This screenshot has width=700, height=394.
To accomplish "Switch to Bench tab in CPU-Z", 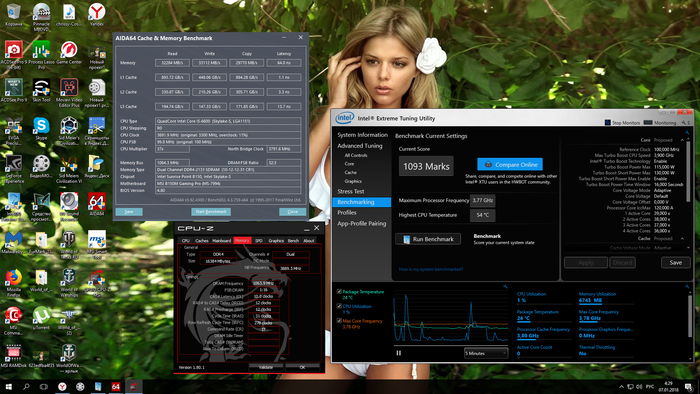I will (x=293, y=241).
